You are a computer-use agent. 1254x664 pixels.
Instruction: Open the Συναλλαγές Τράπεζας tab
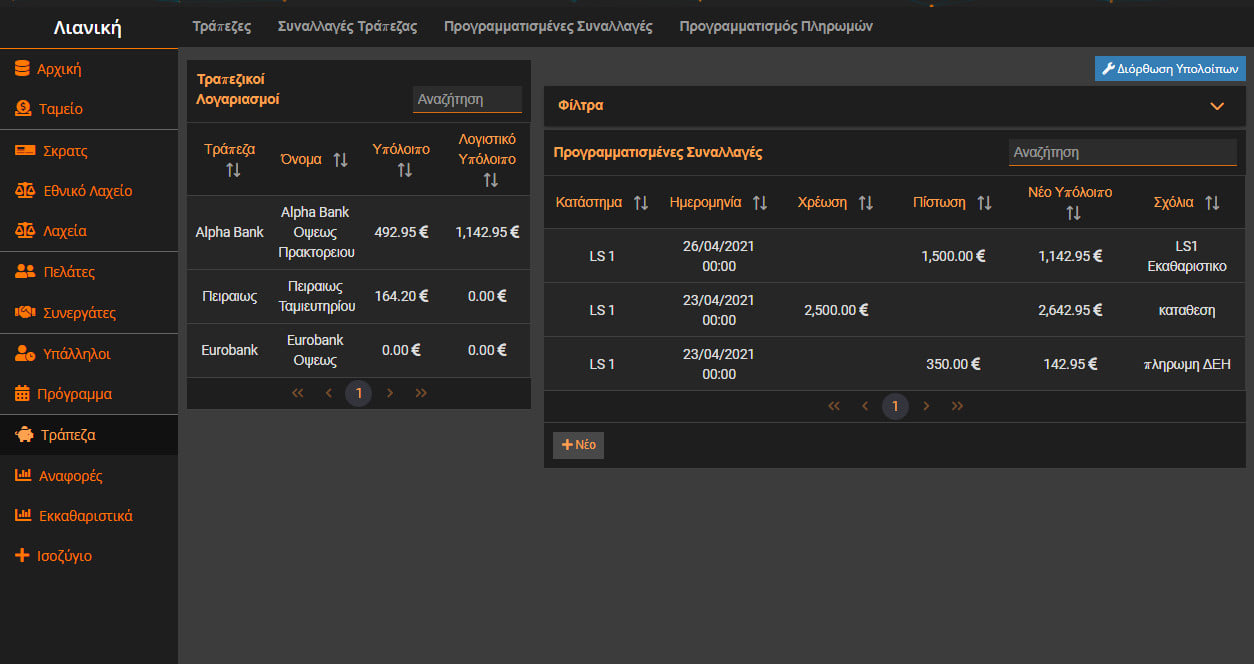[x=347, y=26]
